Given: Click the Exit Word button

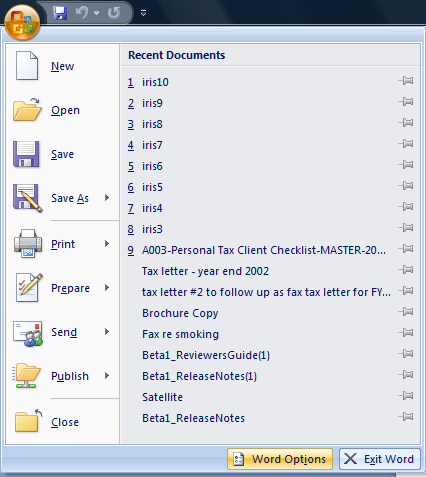Looking at the screenshot, I should [x=380, y=459].
